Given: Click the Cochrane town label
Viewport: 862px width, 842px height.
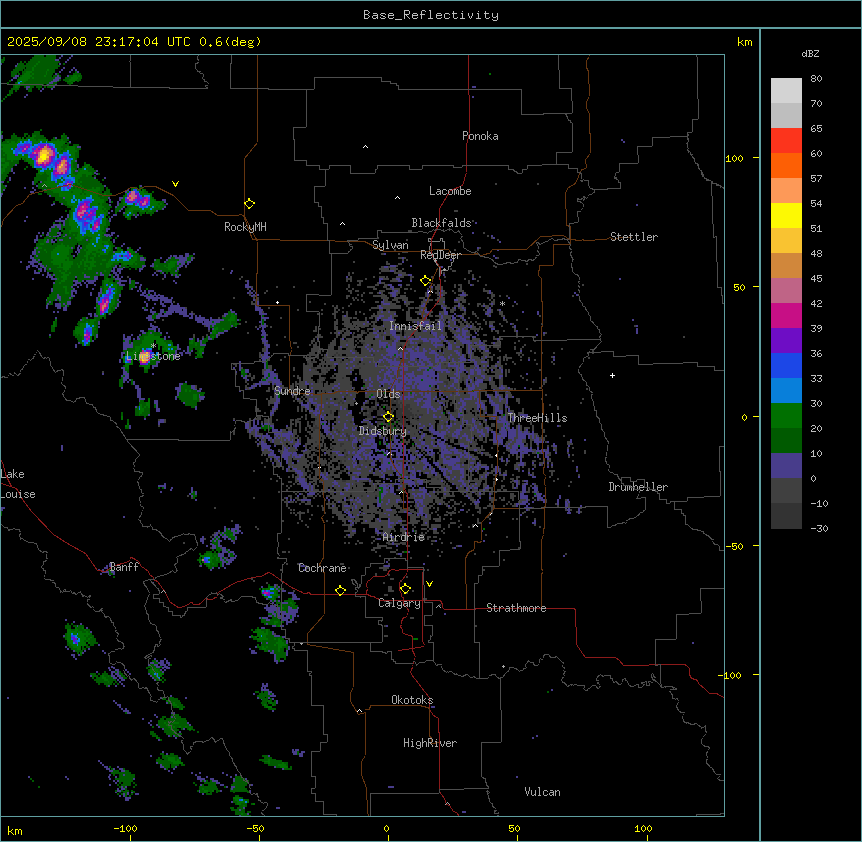Looking at the screenshot, I should point(322,568).
